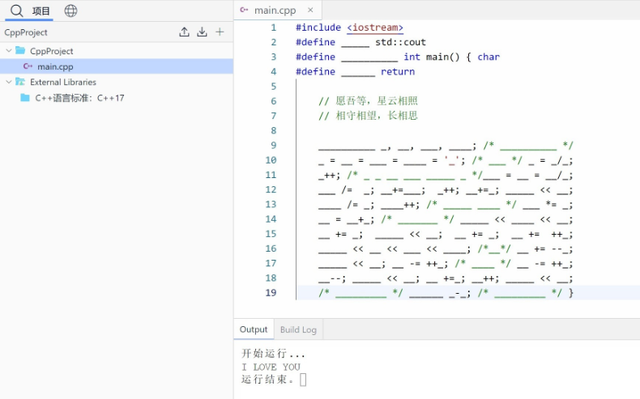Click the CppProject header label

coord(26,32)
